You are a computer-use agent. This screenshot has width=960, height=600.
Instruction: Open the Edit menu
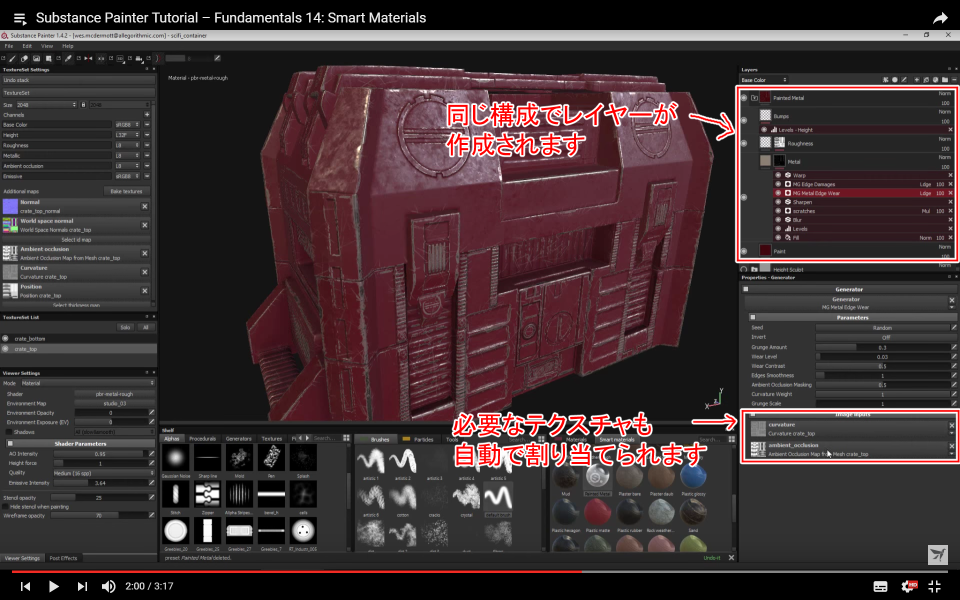pos(27,46)
